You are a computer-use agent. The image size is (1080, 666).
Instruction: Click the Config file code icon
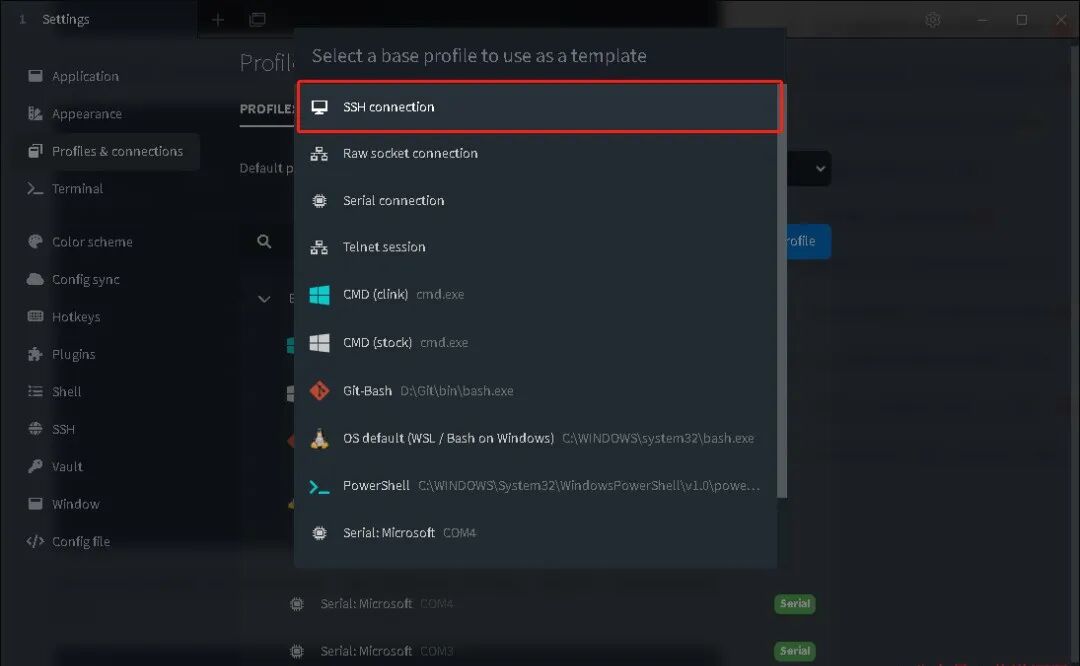(x=35, y=541)
